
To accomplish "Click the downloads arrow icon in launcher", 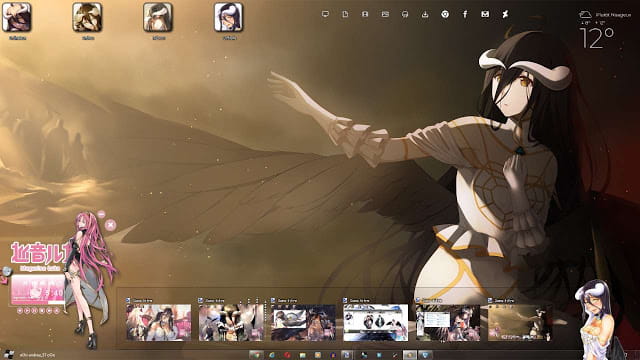I will click(x=425, y=14).
